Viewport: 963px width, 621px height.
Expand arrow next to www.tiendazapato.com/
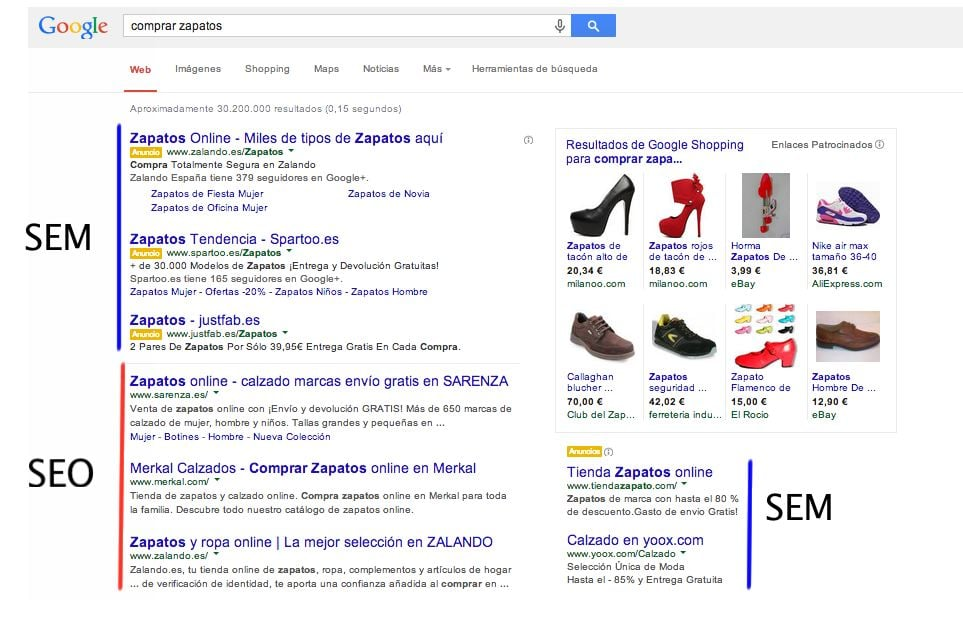point(684,484)
